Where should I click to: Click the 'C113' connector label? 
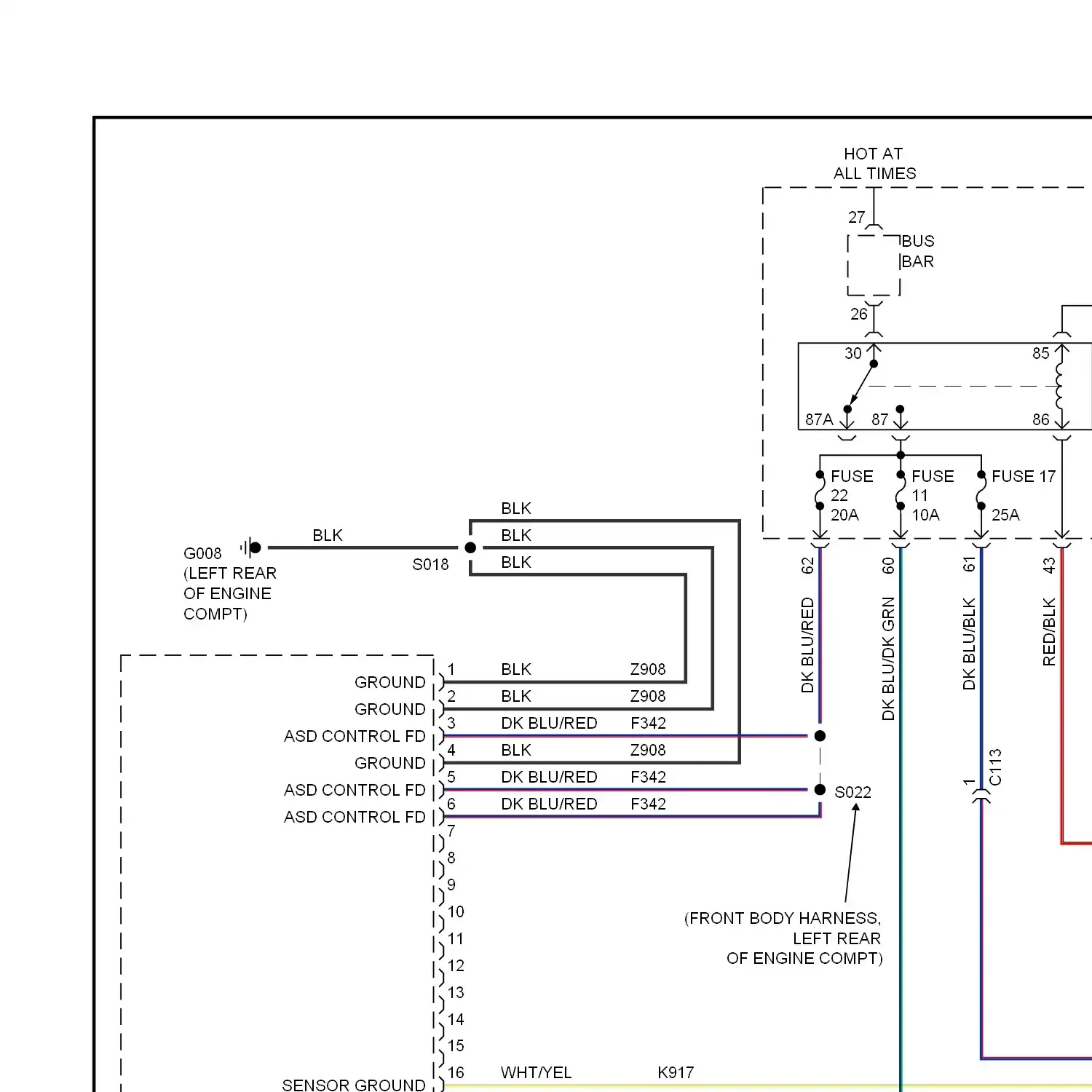click(x=995, y=767)
